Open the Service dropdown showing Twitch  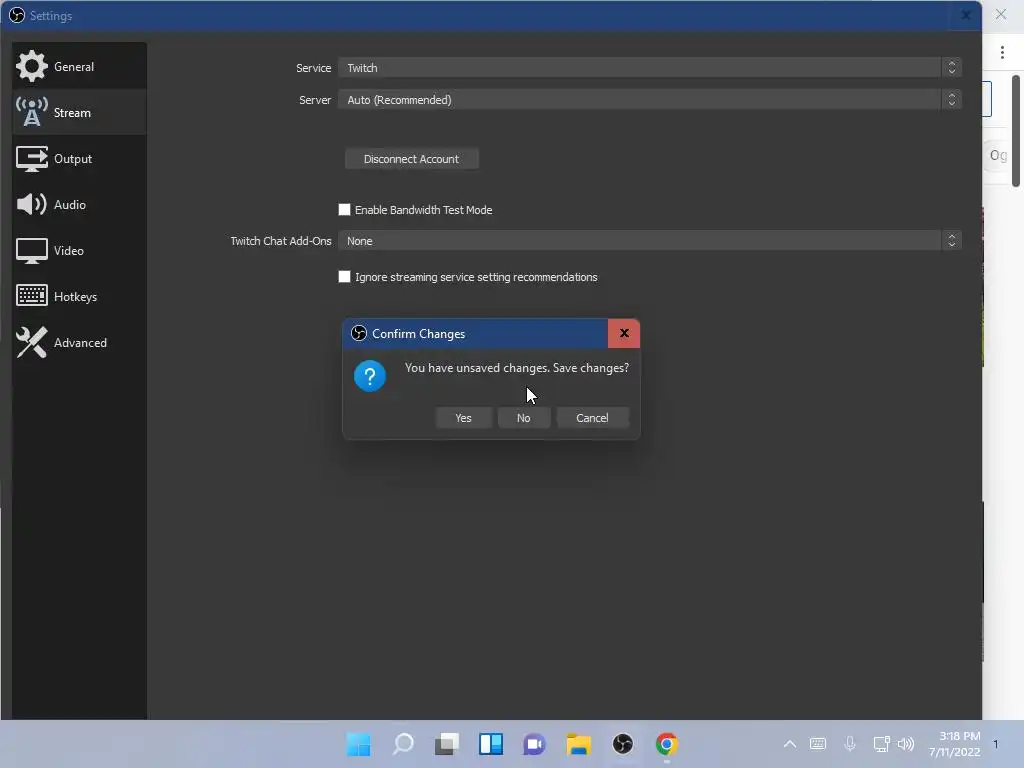(x=650, y=67)
